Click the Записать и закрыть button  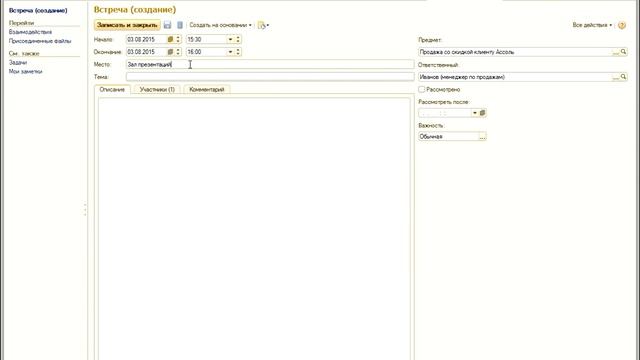point(127,25)
